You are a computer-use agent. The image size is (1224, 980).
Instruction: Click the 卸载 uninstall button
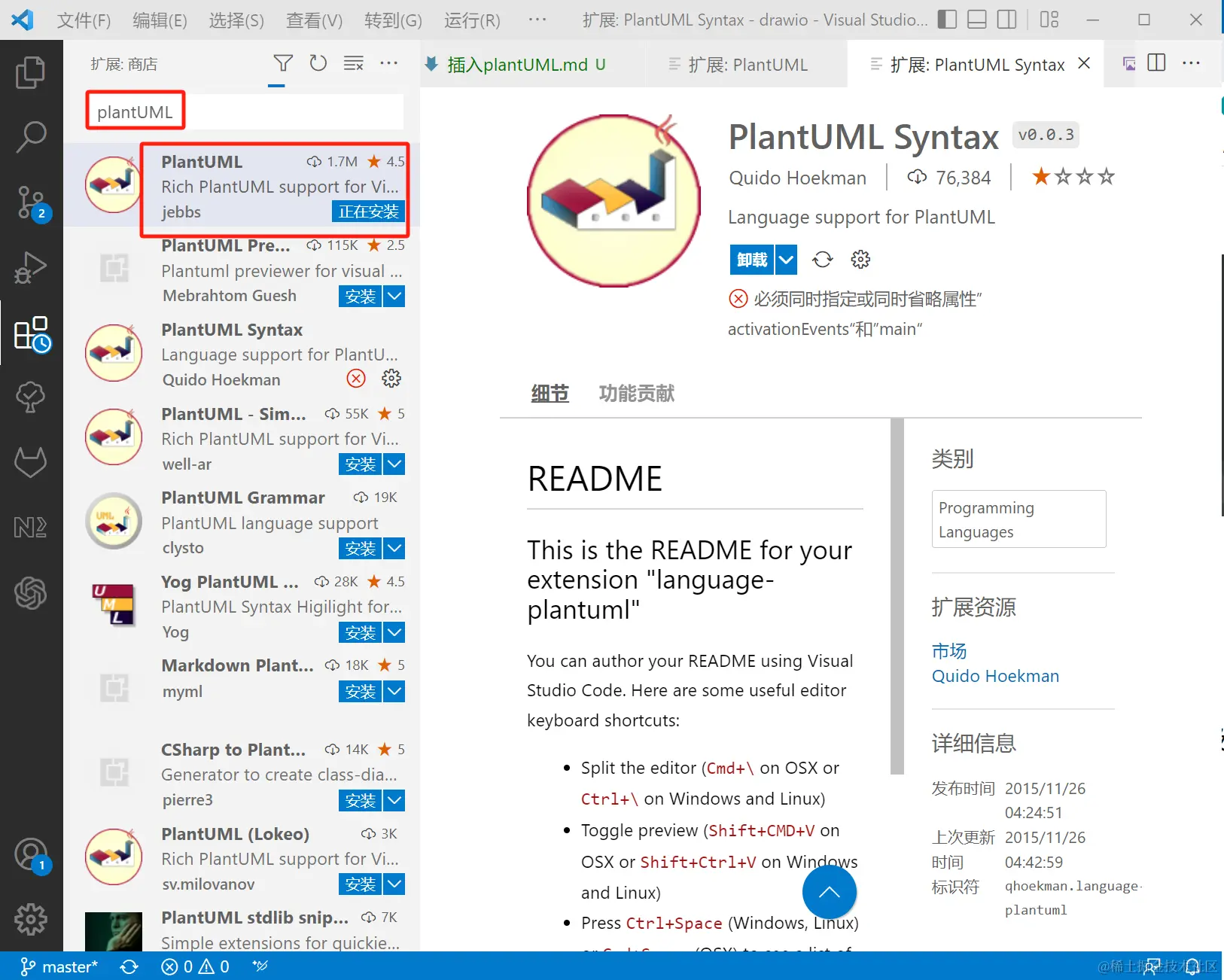pos(751,260)
